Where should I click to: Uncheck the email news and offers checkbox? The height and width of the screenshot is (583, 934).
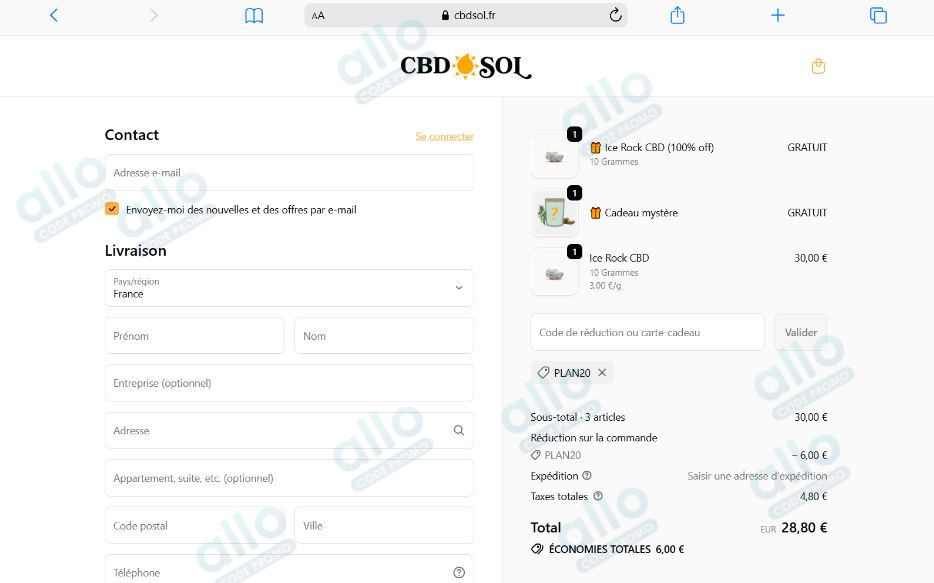(x=112, y=208)
